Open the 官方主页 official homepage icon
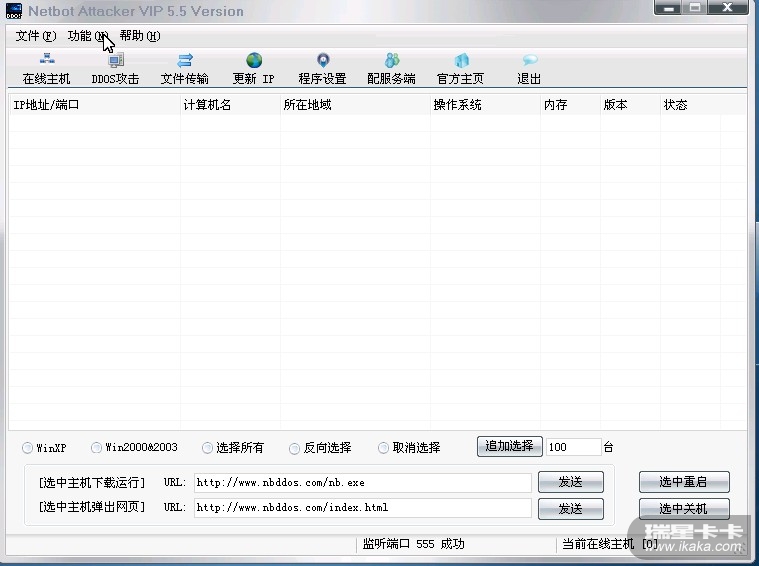Screen dimensions: 759x566 (x=460, y=69)
